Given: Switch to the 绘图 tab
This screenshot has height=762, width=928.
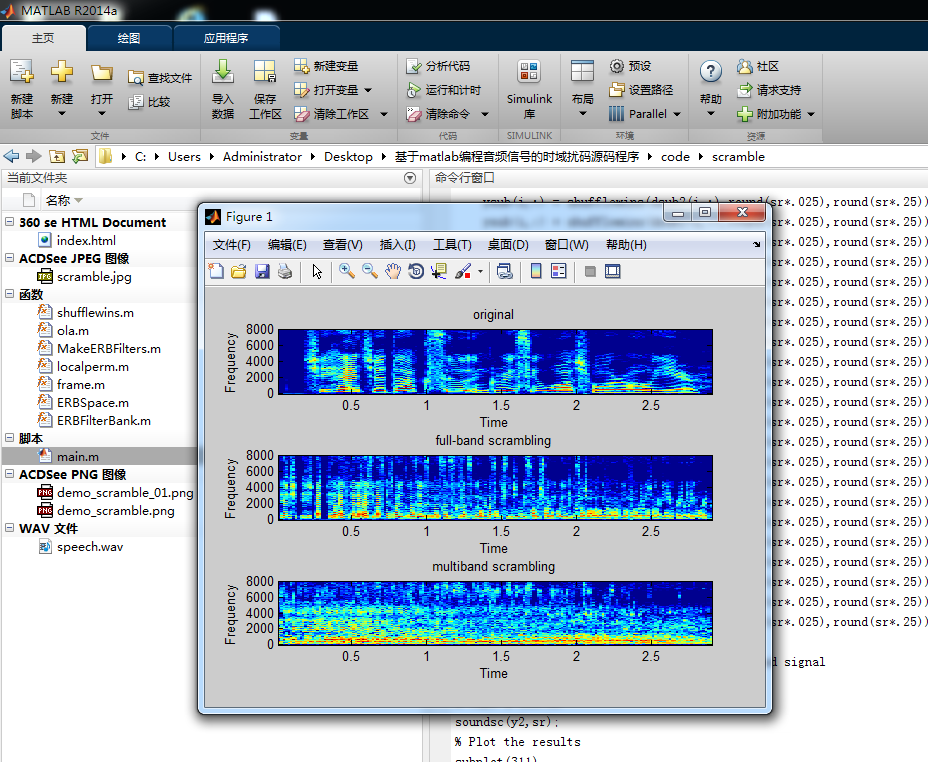Looking at the screenshot, I should point(129,38).
